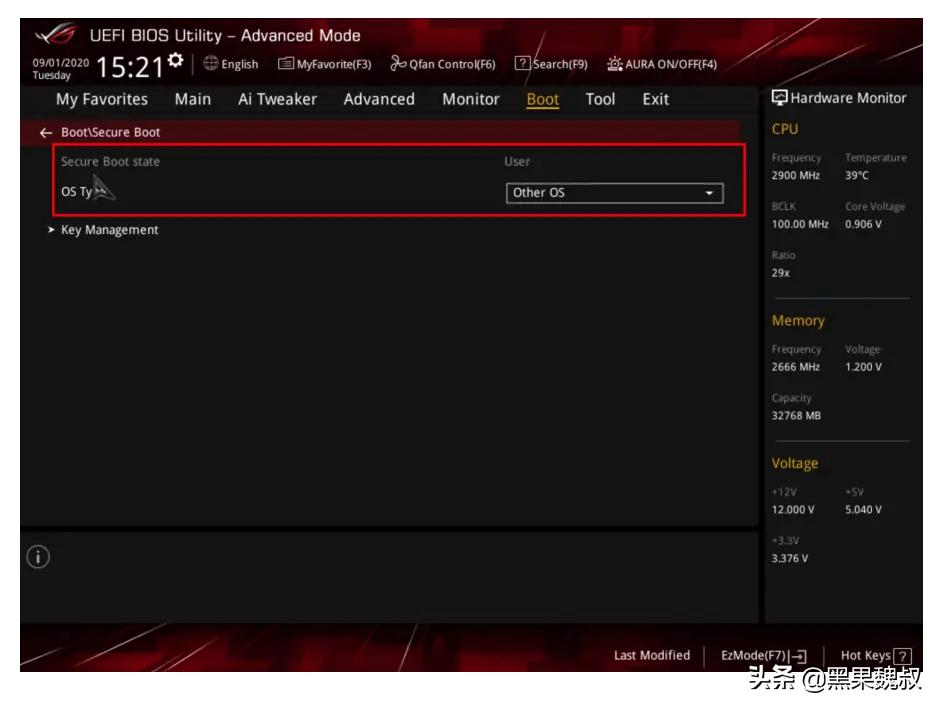This screenshot has height=711, width=942.
Task: Click the globe language icon
Action: point(210,63)
